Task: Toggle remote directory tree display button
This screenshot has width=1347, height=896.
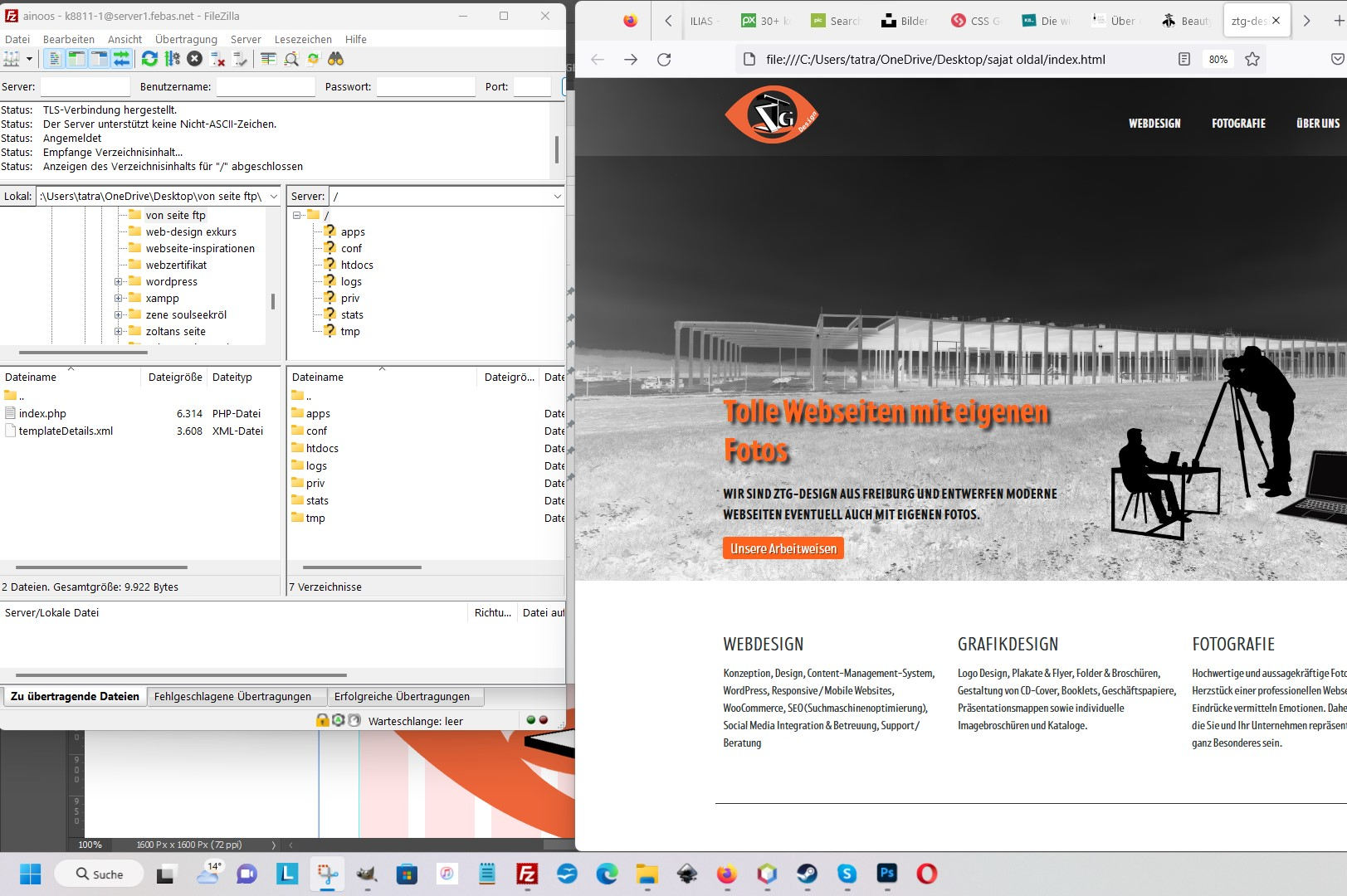Action: coord(99,59)
